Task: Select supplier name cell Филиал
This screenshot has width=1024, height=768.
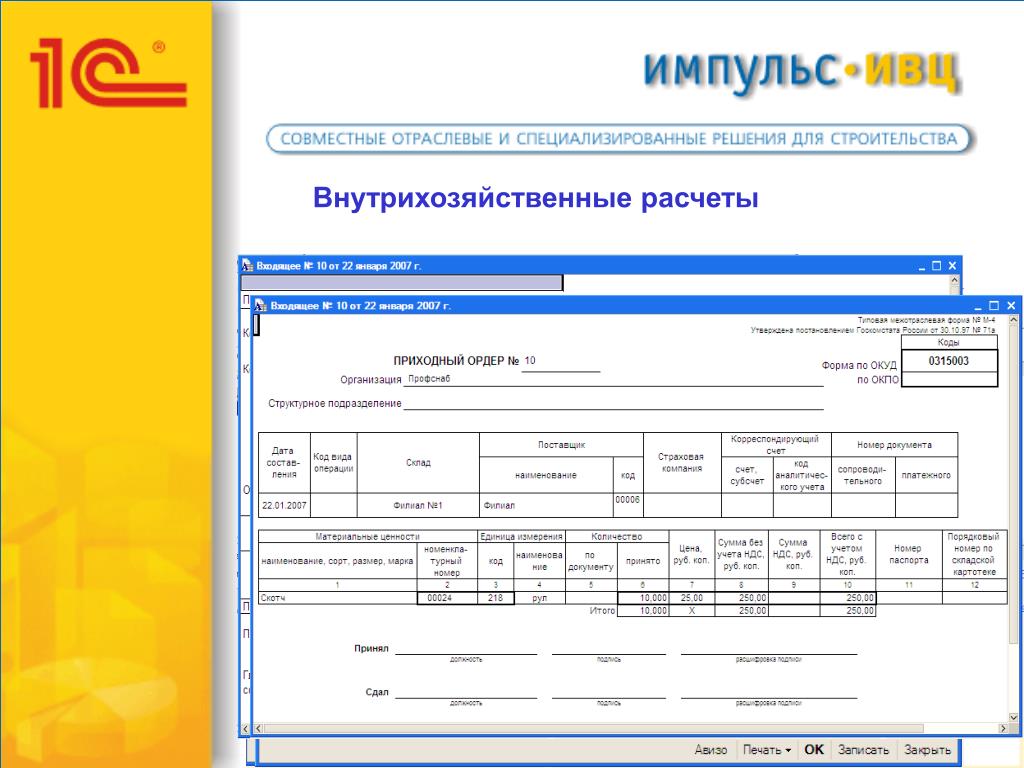Action: click(546, 505)
